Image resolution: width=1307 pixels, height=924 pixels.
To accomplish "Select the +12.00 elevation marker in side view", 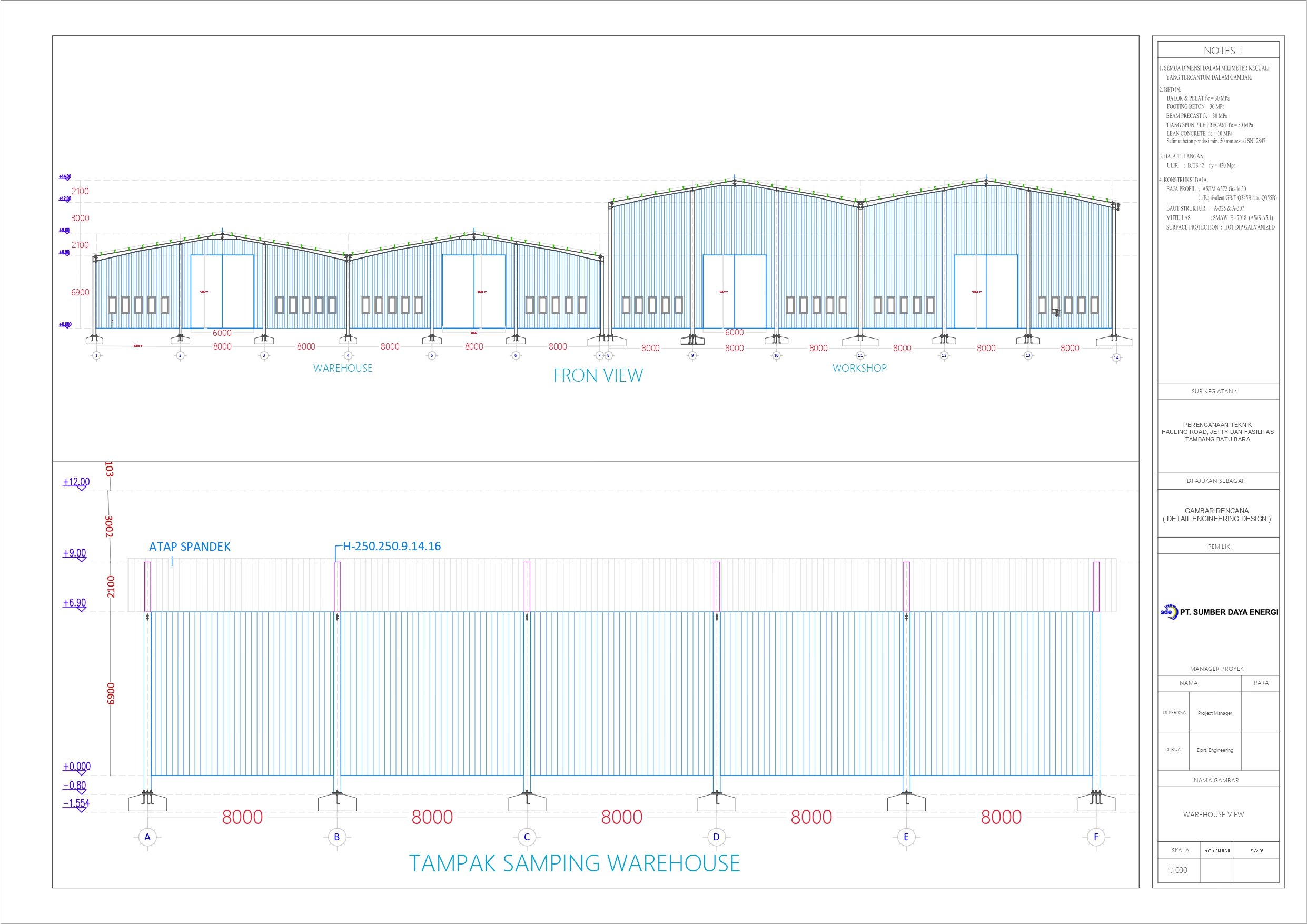I will pos(76,482).
